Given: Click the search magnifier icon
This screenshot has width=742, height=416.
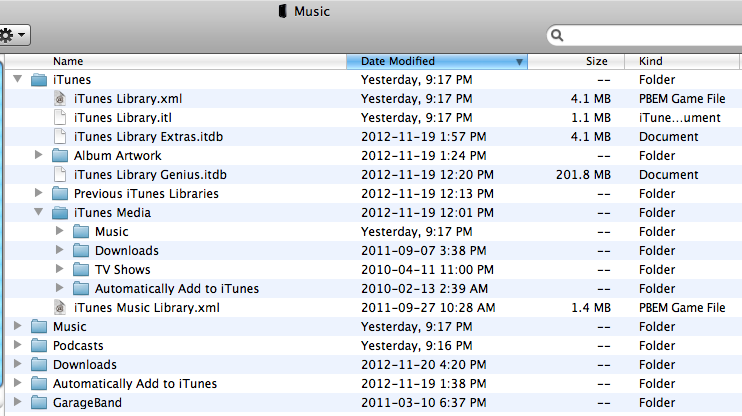Looking at the screenshot, I should coord(557,35).
